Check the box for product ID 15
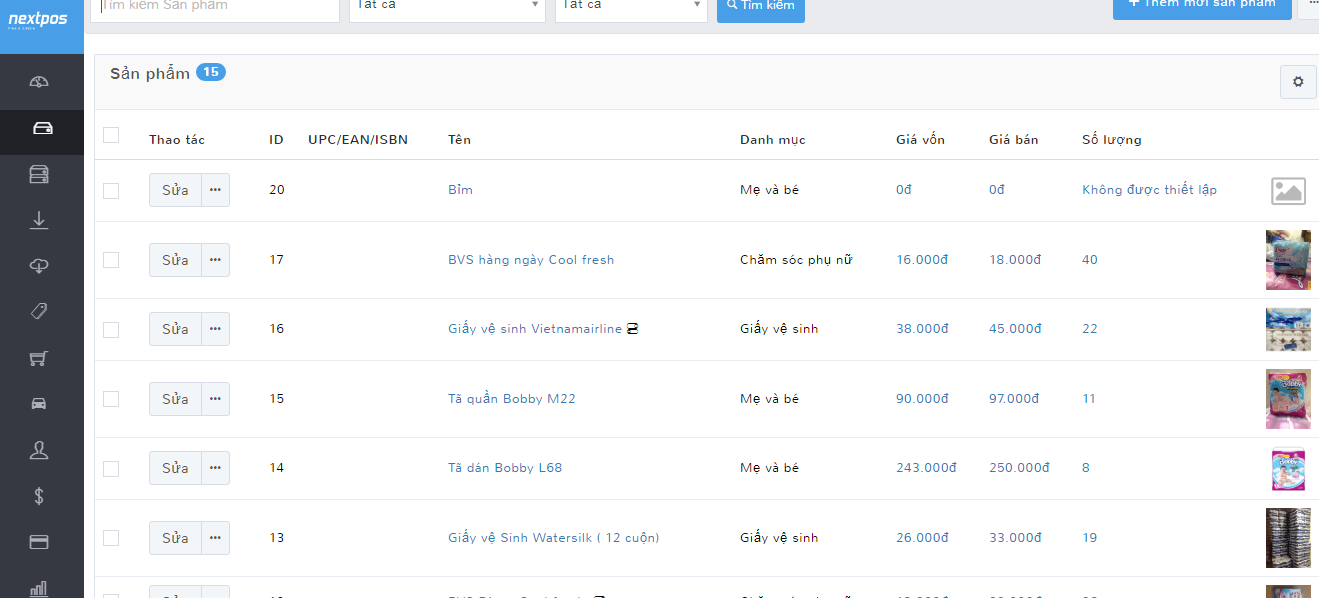The width and height of the screenshot is (1319, 598). (111, 399)
